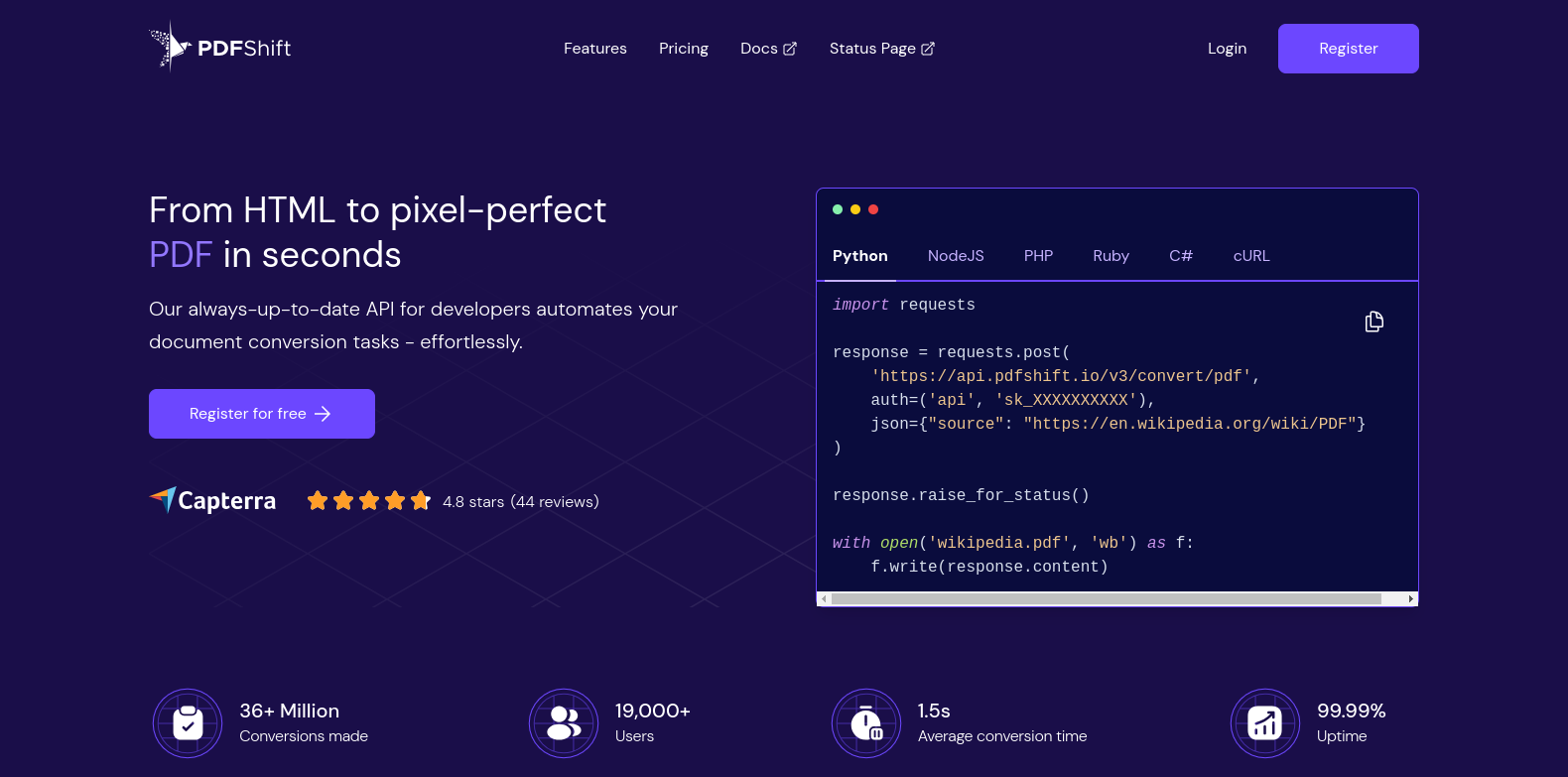
Task: Select the PHP code tab
Action: tap(1038, 256)
